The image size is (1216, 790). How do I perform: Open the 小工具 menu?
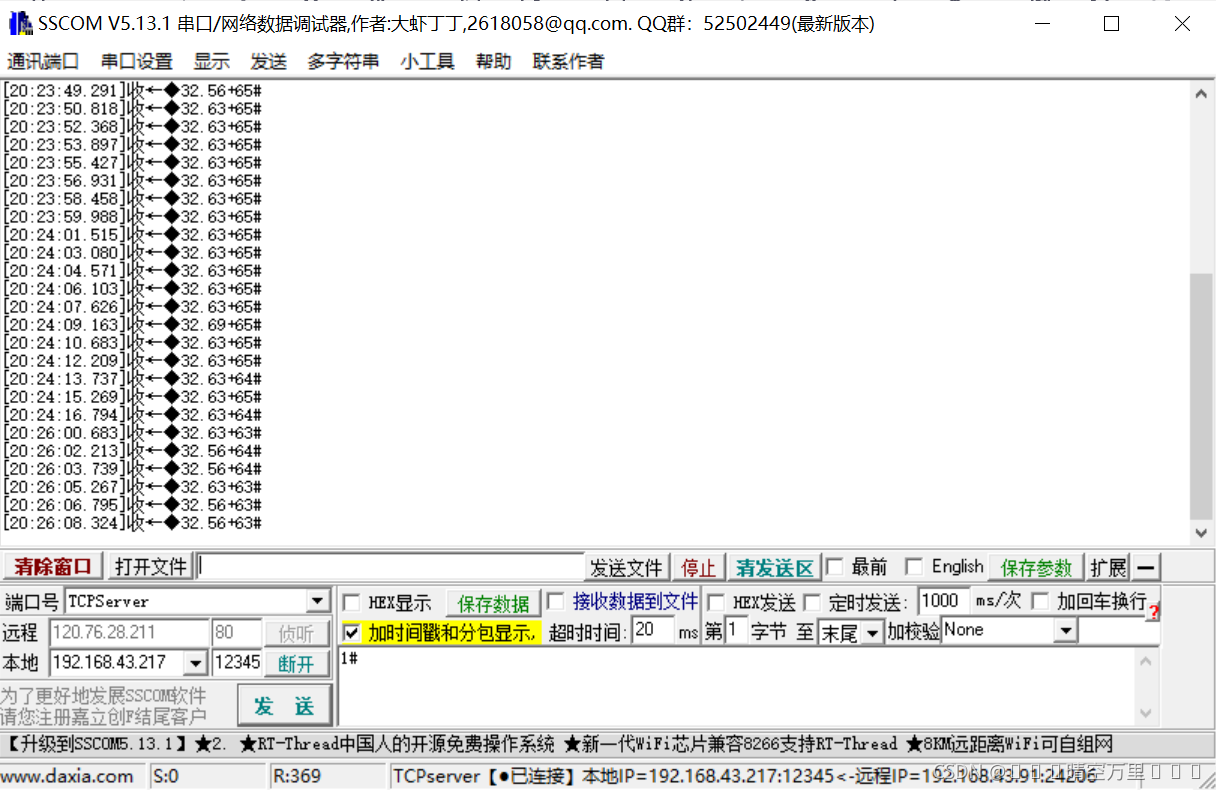click(428, 61)
